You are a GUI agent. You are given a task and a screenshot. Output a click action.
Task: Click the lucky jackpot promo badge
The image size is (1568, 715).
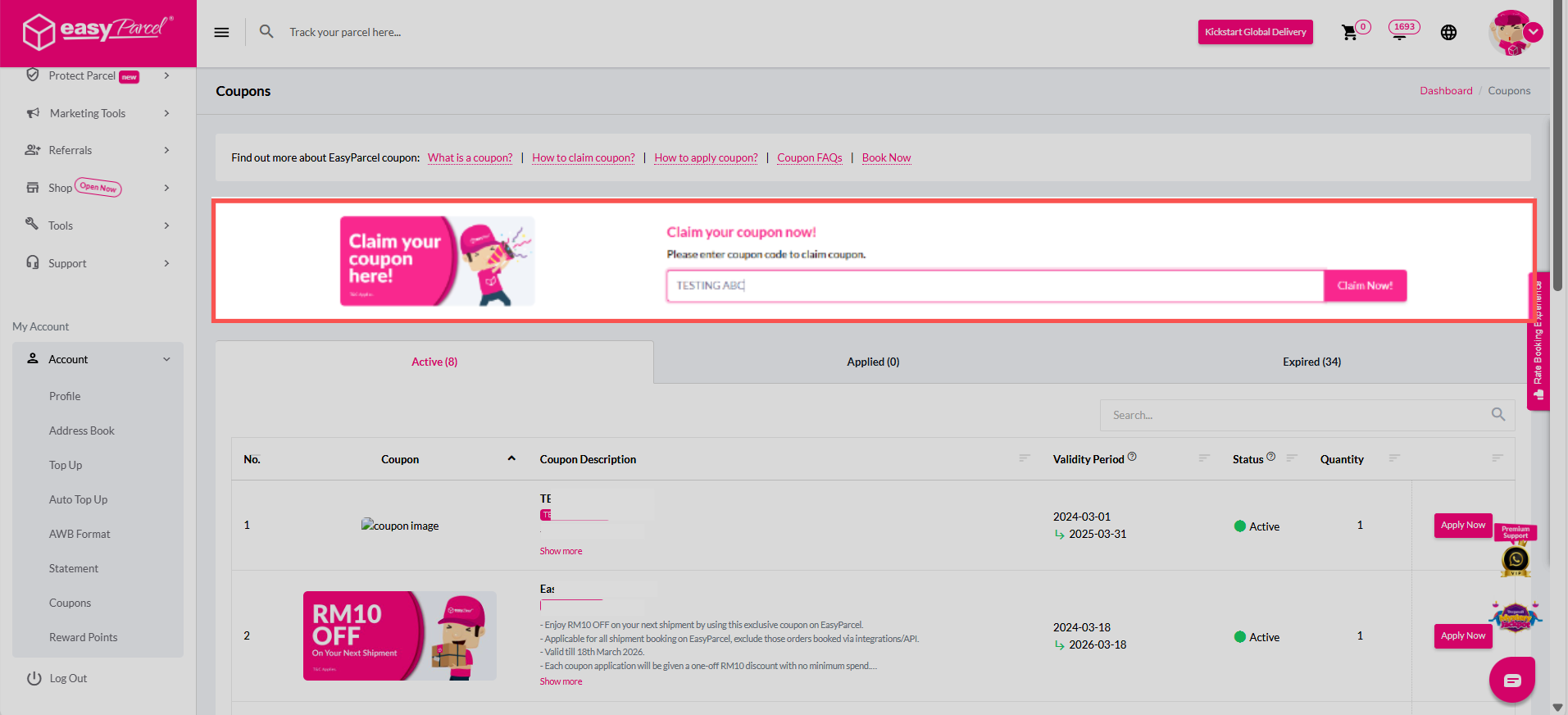(x=1516, y=617)
